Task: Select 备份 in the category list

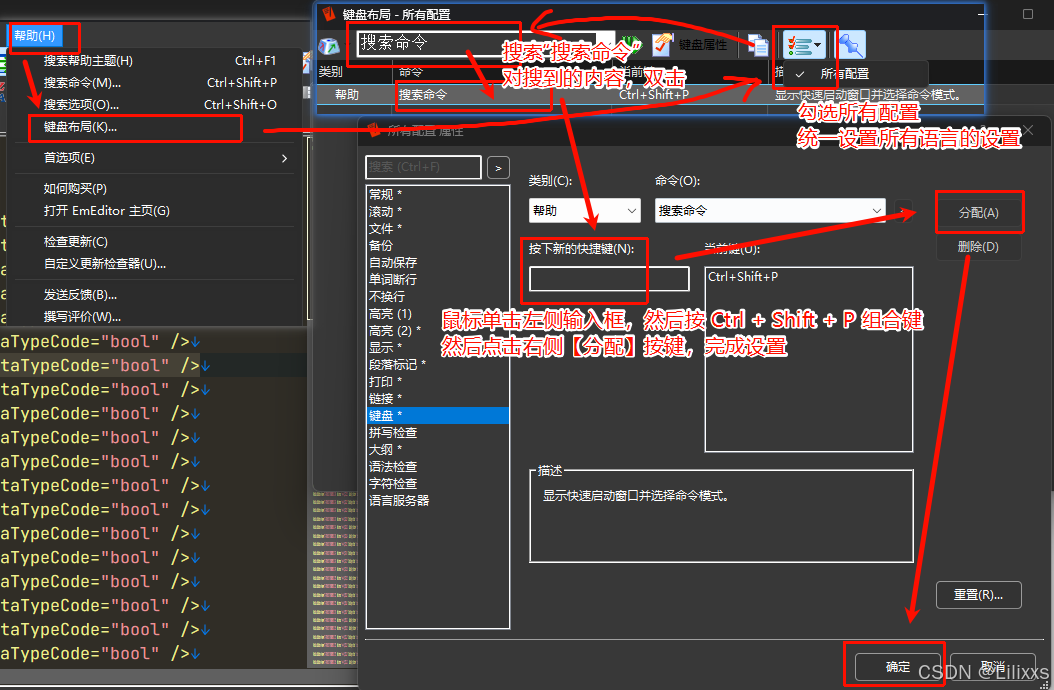Action: 437,245
